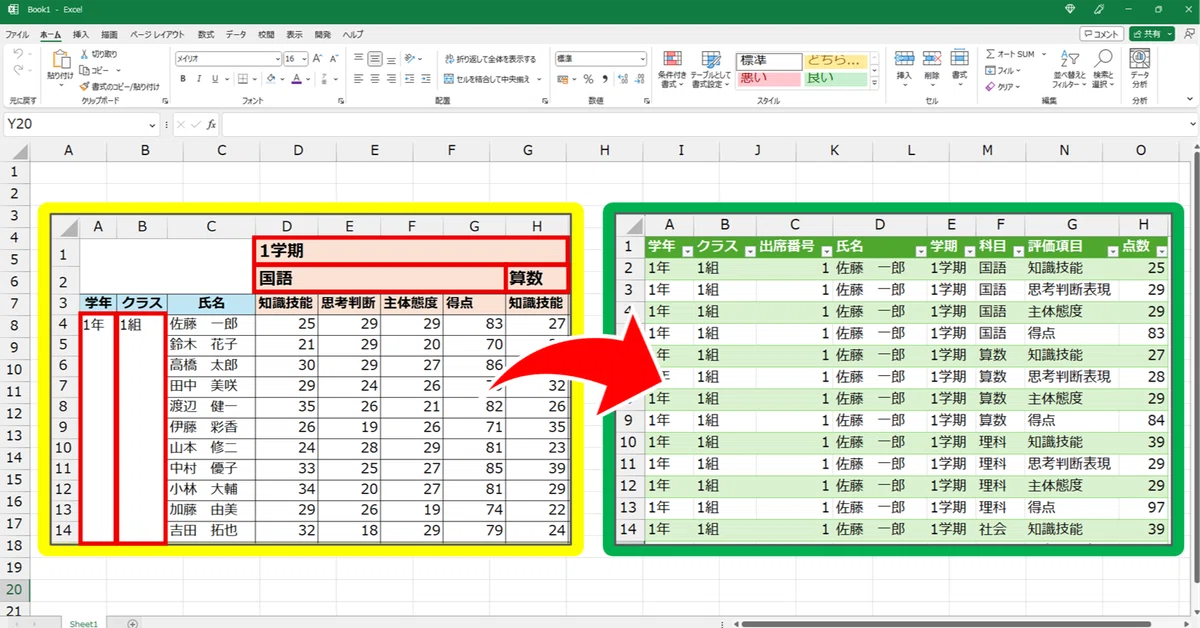The height and width of the screenshot is (628, 1200).
Task: Toggle top vertical alignment
Action: tap(359, 59)
